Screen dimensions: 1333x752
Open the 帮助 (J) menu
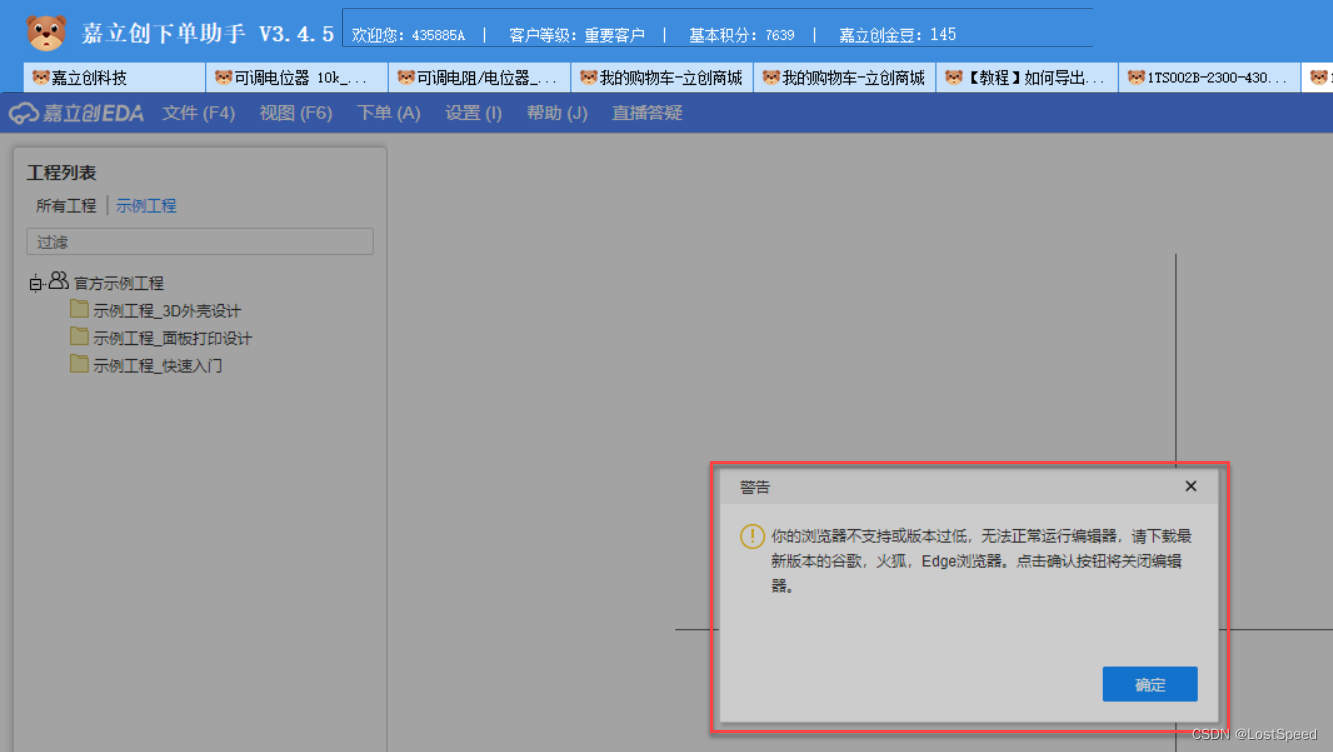tap(557, 113)
